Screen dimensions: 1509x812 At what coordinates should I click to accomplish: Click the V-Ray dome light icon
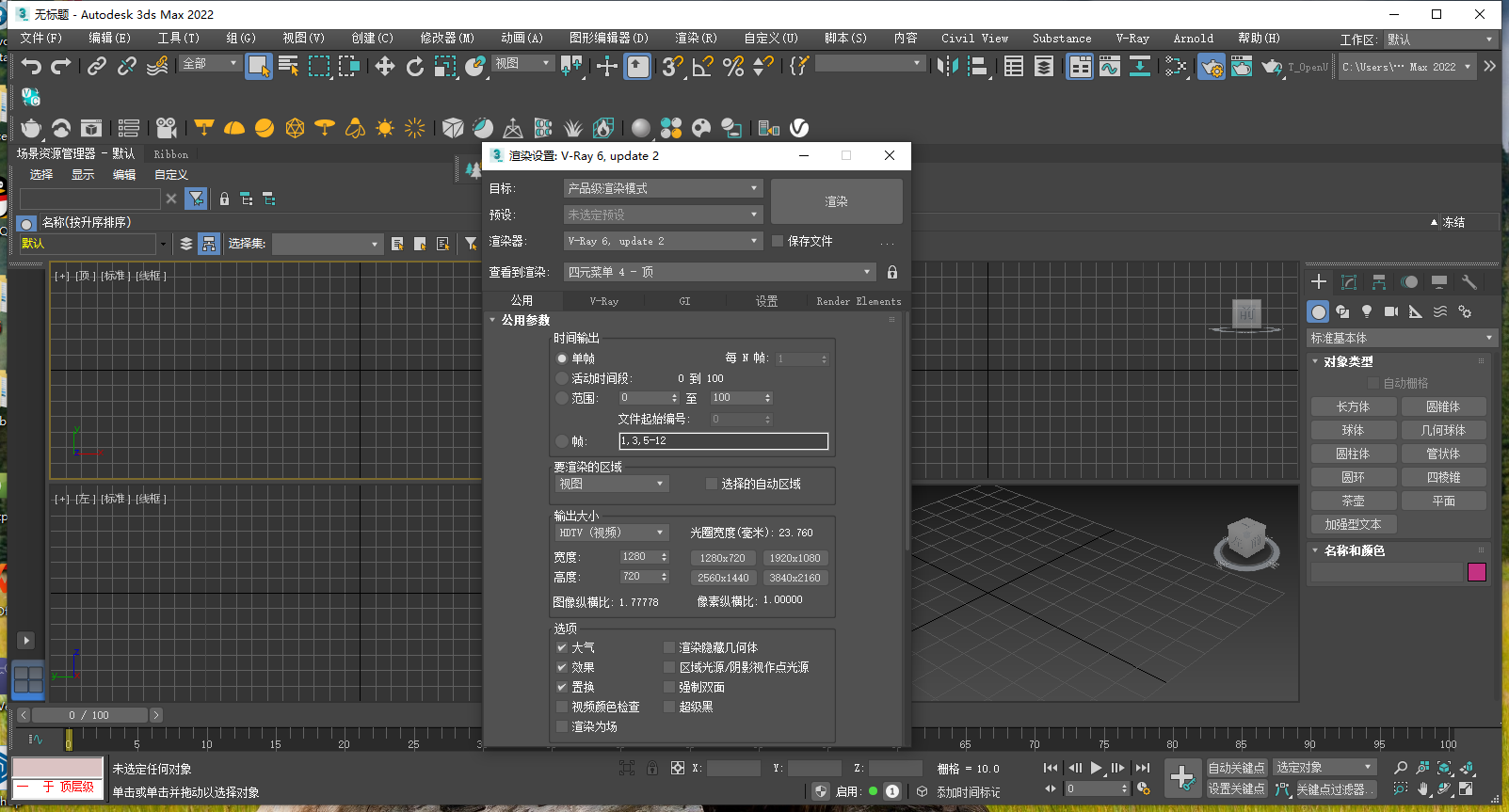tap(234, 128)
